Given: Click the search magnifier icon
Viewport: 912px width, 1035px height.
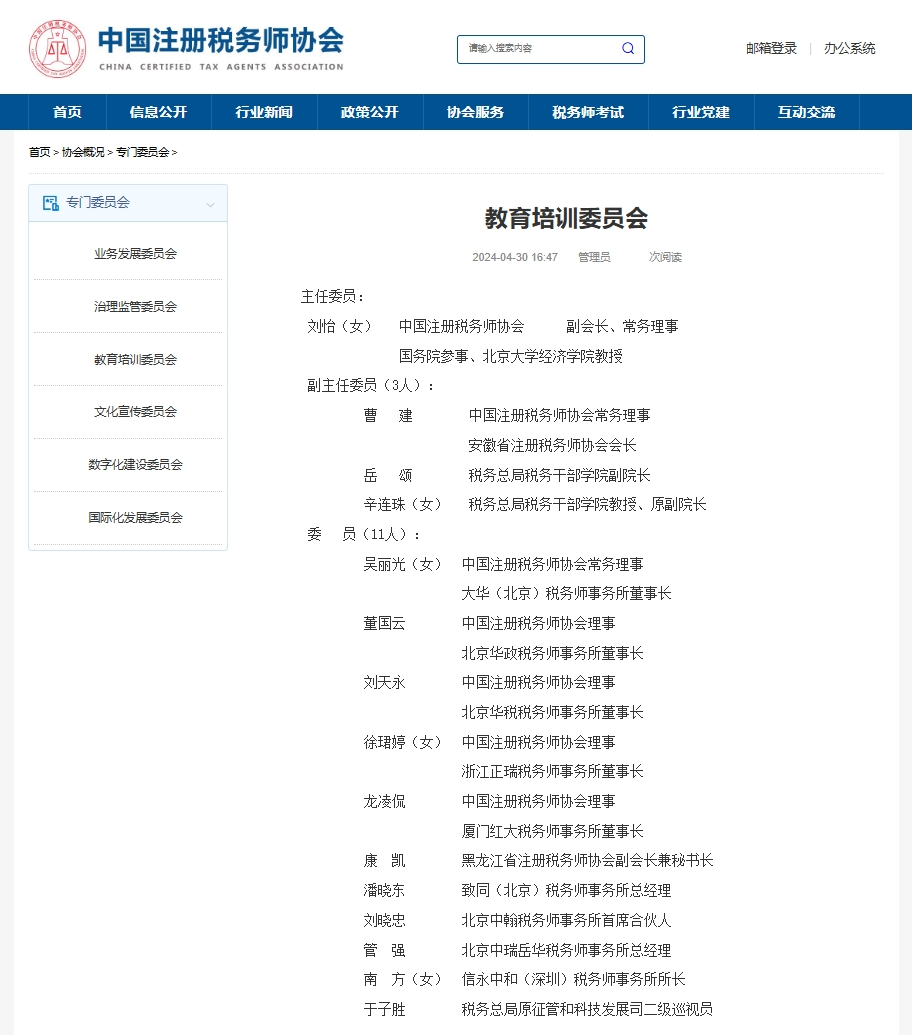Looking at the screenshot, I should click(x=628, y=48).
